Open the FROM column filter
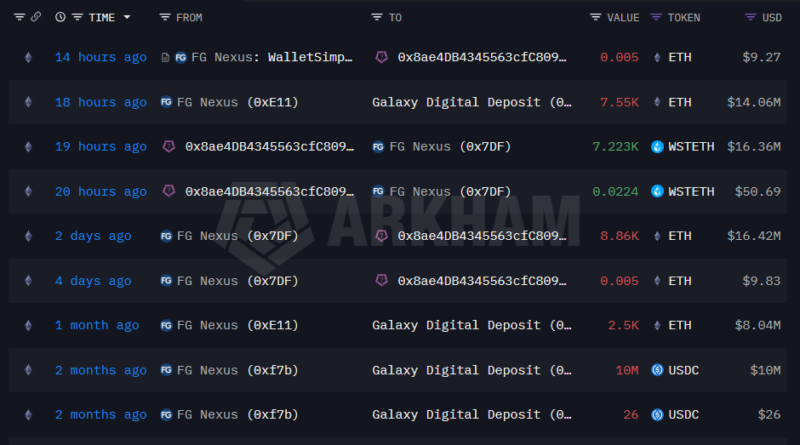Image resolution: width=800 pixels, height=445 pixels. pyautogui.click(x=165, y=17)
